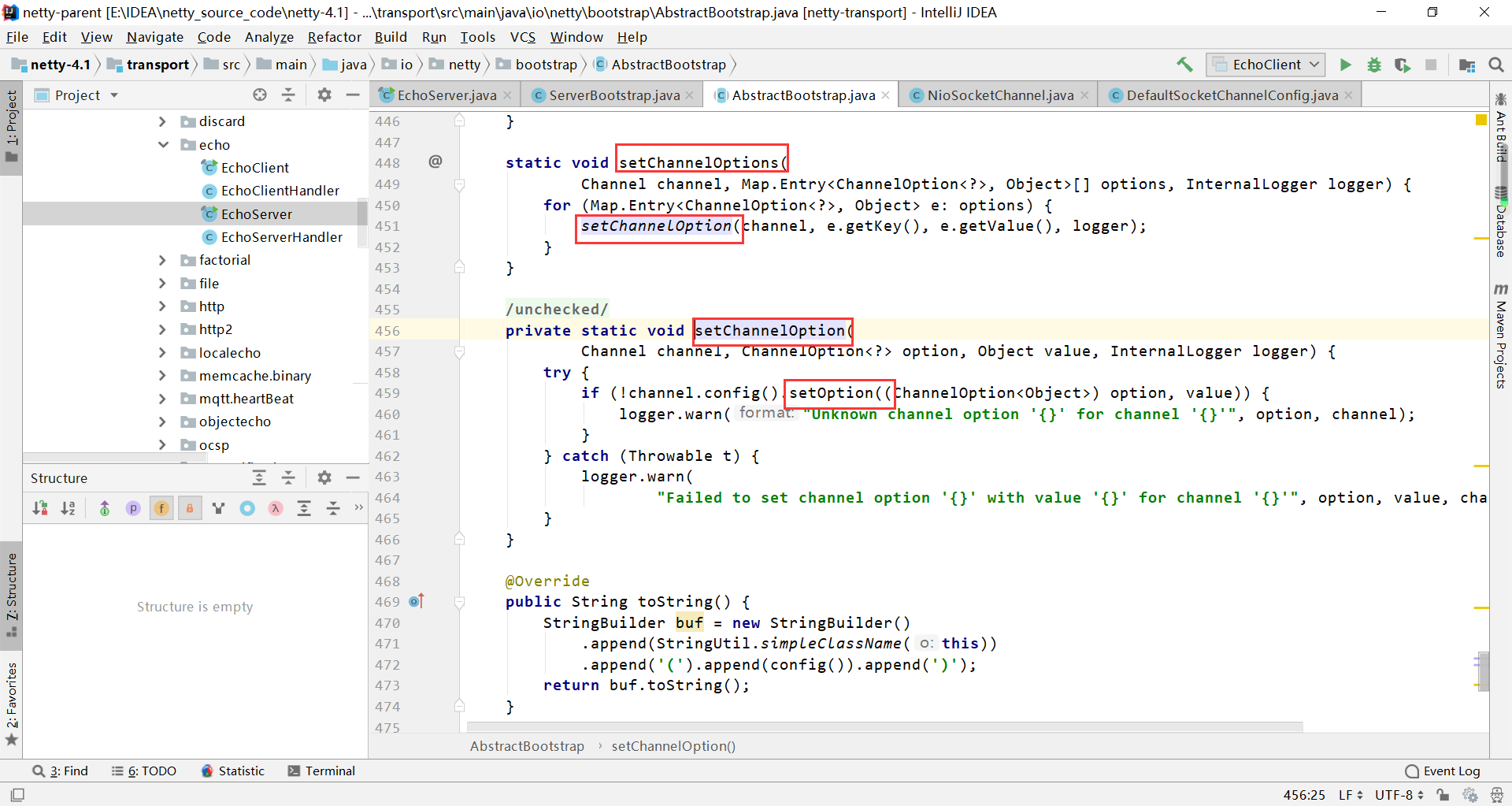This screenshot has width=1512, height=806.
Task: Hide the Project panel with minus icon
Action: pos(353,95)
